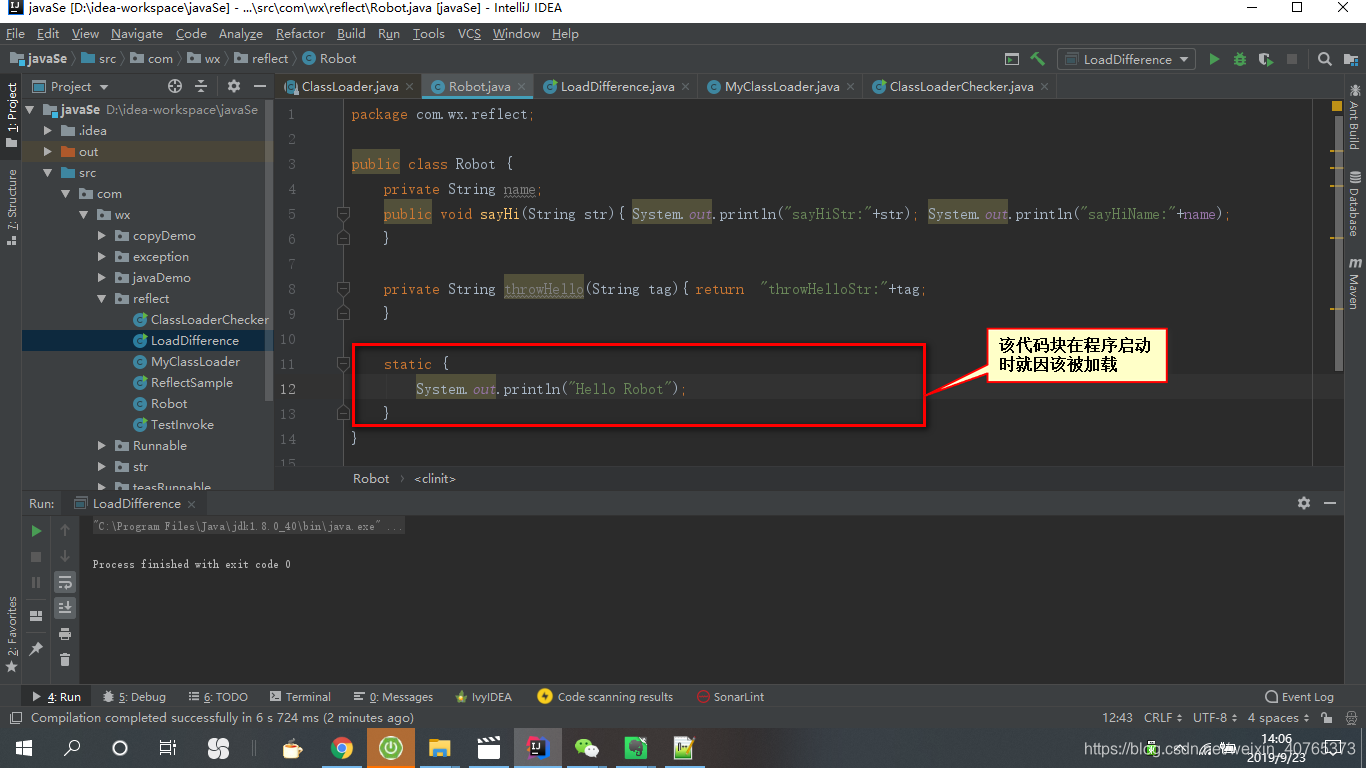Click the scroll-from-source target icon in Project panel
The width and height of the screenshot is (1366, 768).
[x=175, y=86]
